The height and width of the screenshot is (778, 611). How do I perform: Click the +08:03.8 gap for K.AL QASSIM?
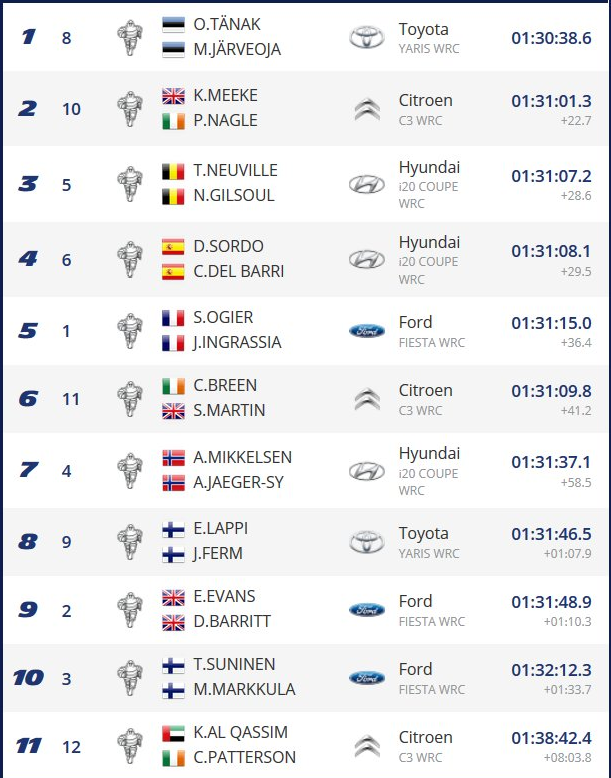click(x=567, y=758)
